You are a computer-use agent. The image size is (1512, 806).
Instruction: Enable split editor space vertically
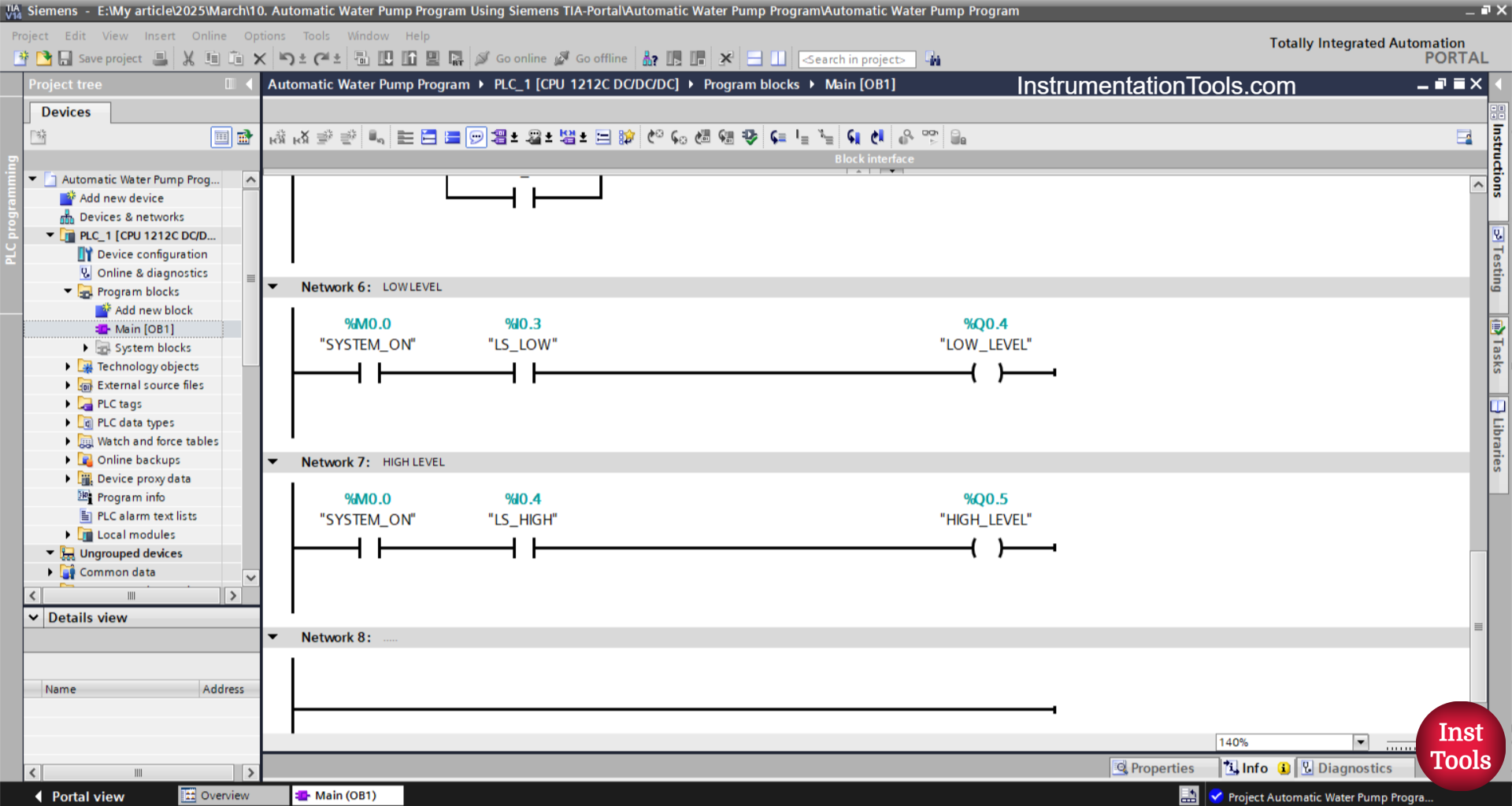pyautogui.click(x=778, y=58)
